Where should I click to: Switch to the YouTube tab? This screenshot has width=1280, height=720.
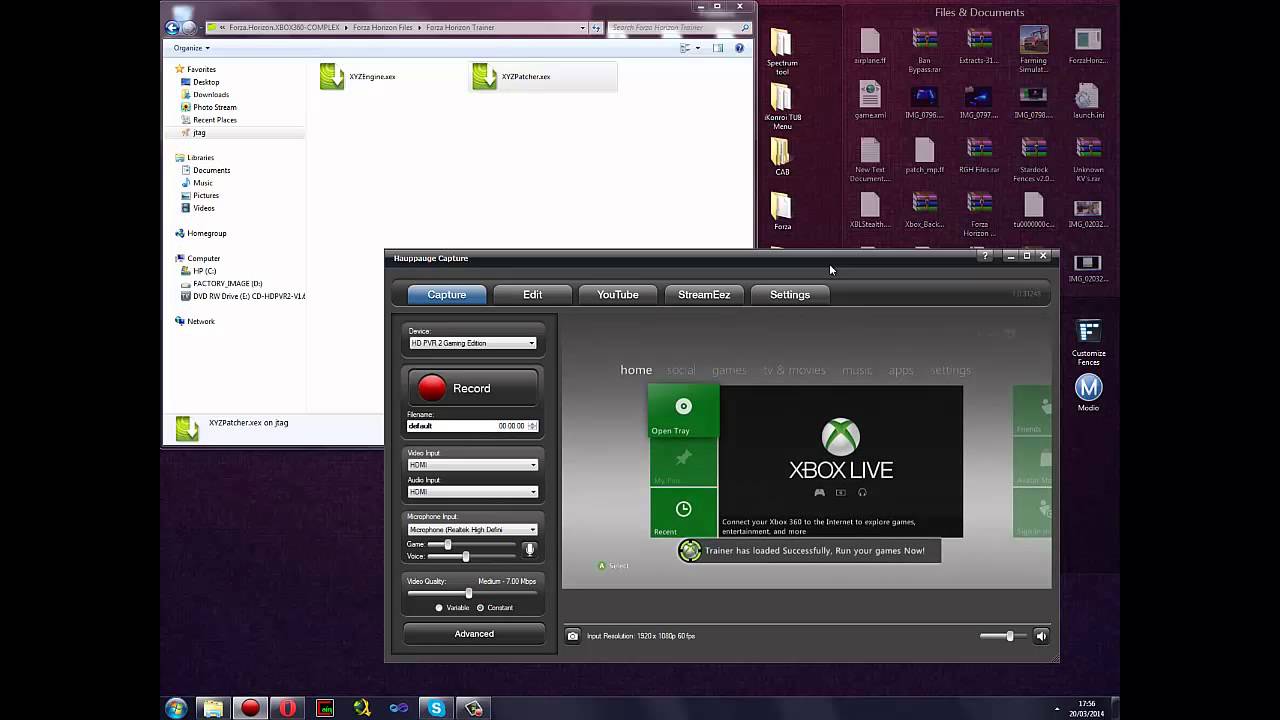[617, 295]
